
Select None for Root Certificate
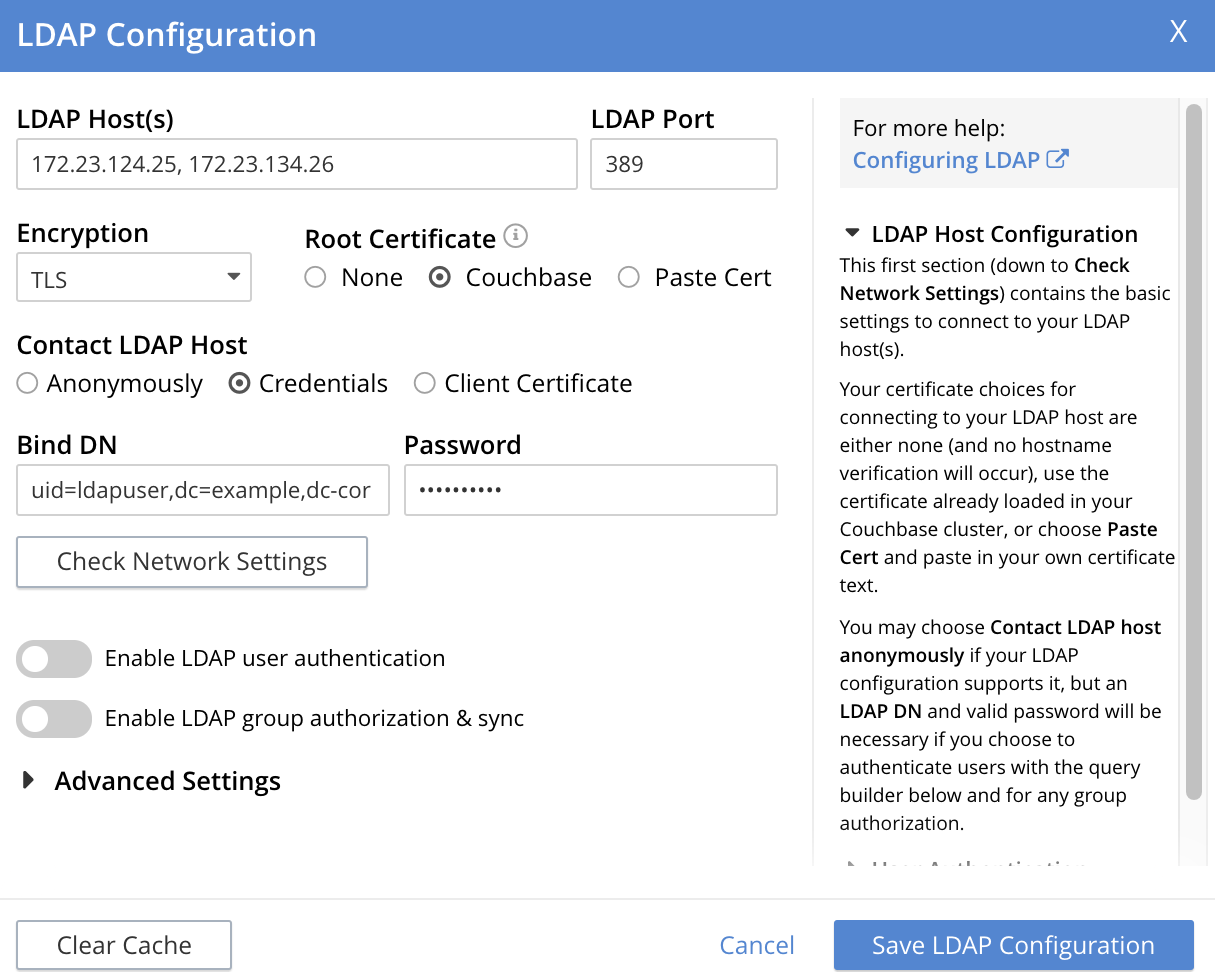click(315, 278)
